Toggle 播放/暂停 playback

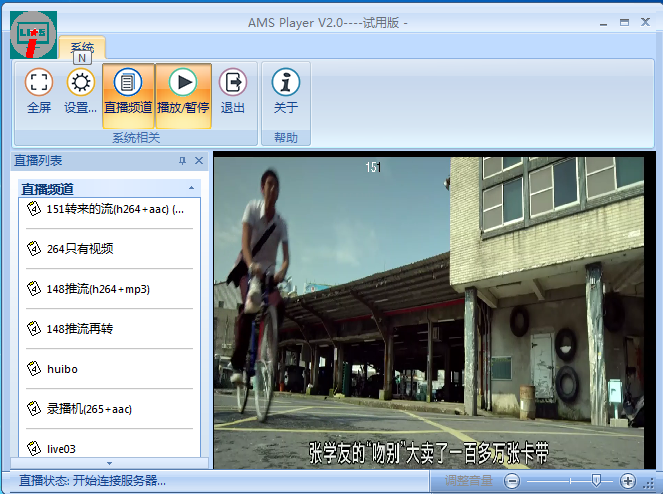183,92
